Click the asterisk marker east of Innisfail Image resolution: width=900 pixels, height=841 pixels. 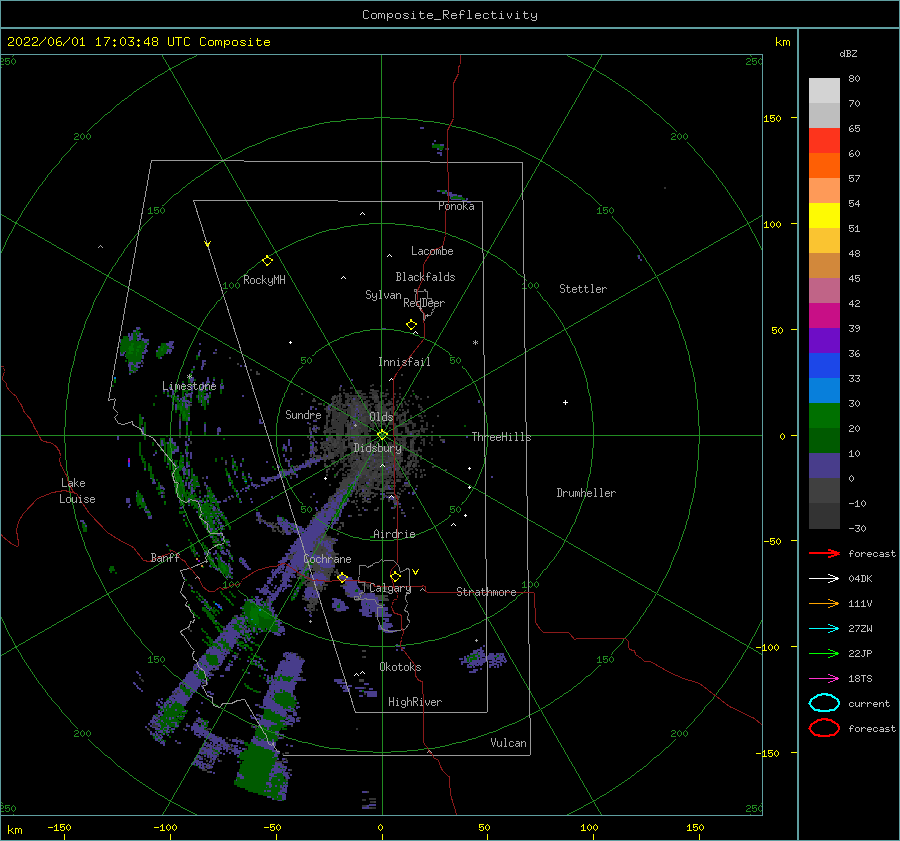tap(475, 343)
